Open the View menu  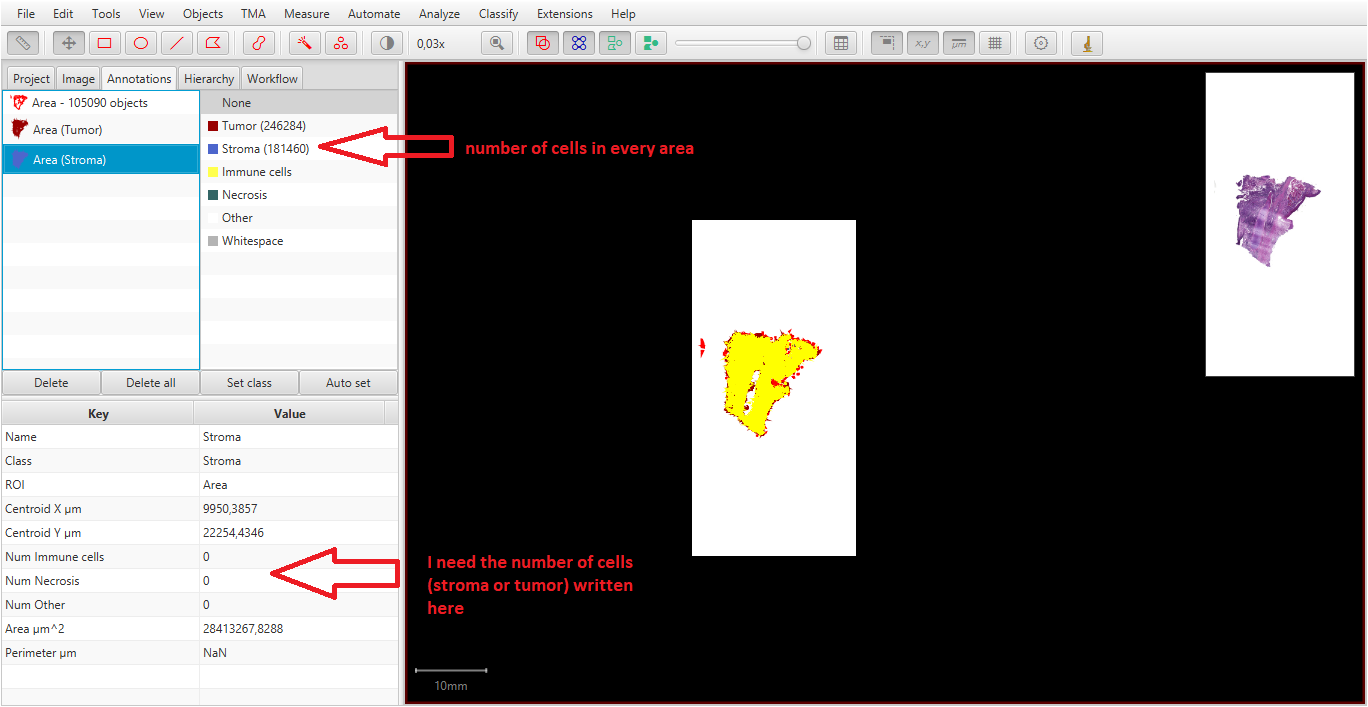point(152,14)
